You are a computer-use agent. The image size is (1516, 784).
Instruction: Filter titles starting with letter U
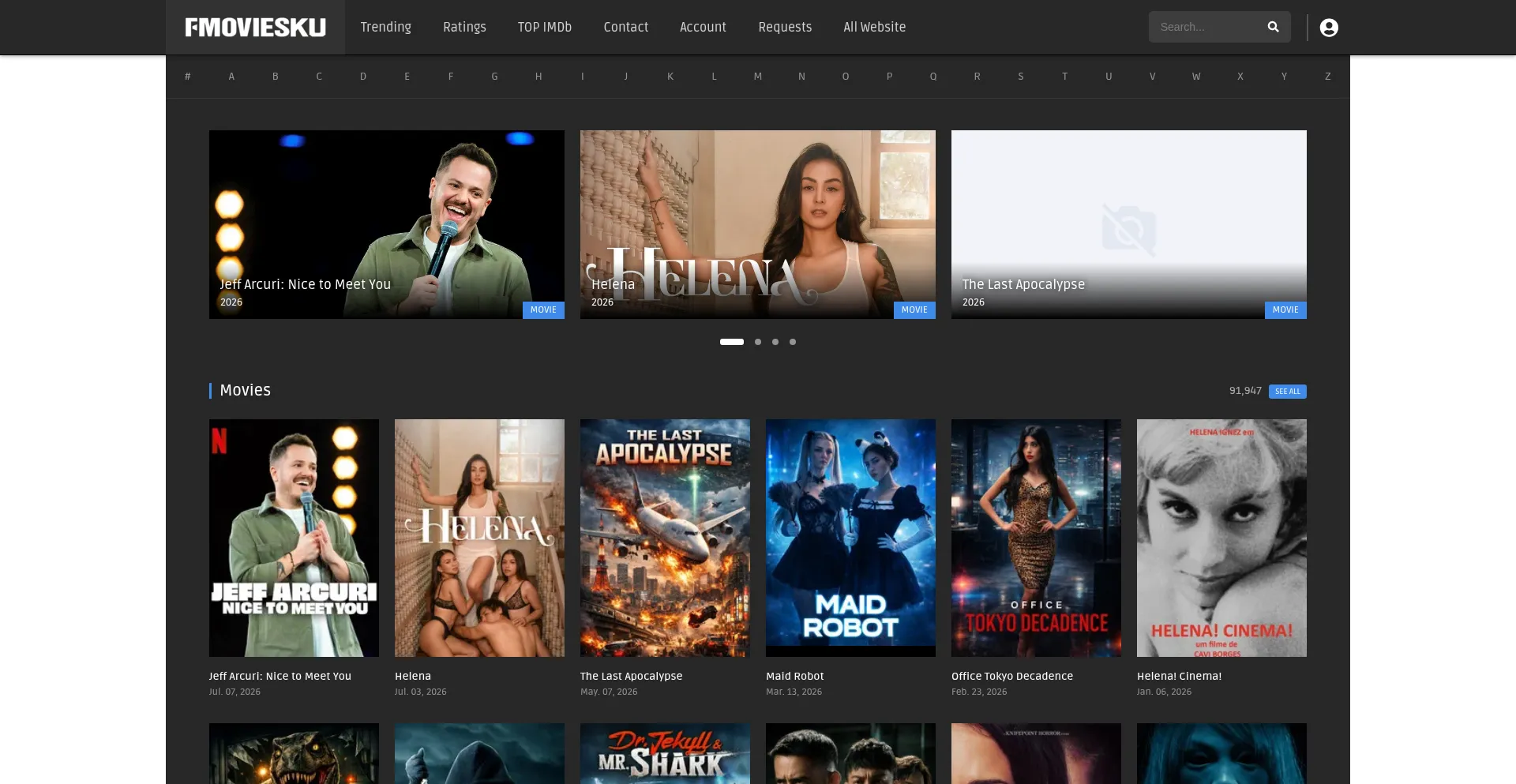(x=1109, y=77)
